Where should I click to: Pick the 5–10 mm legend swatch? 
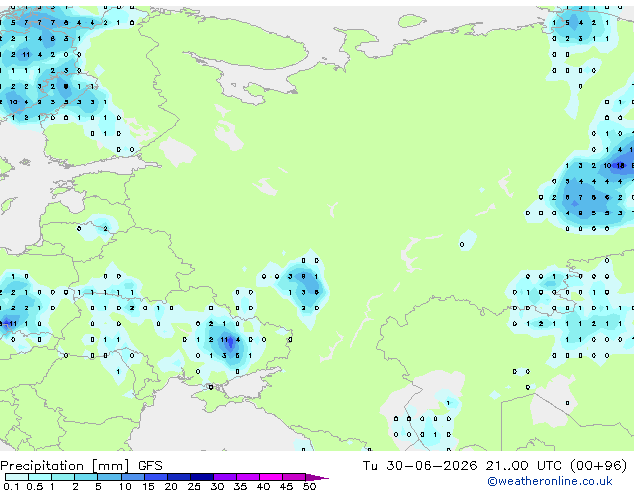pyautogui.click(x=109, y=477)
